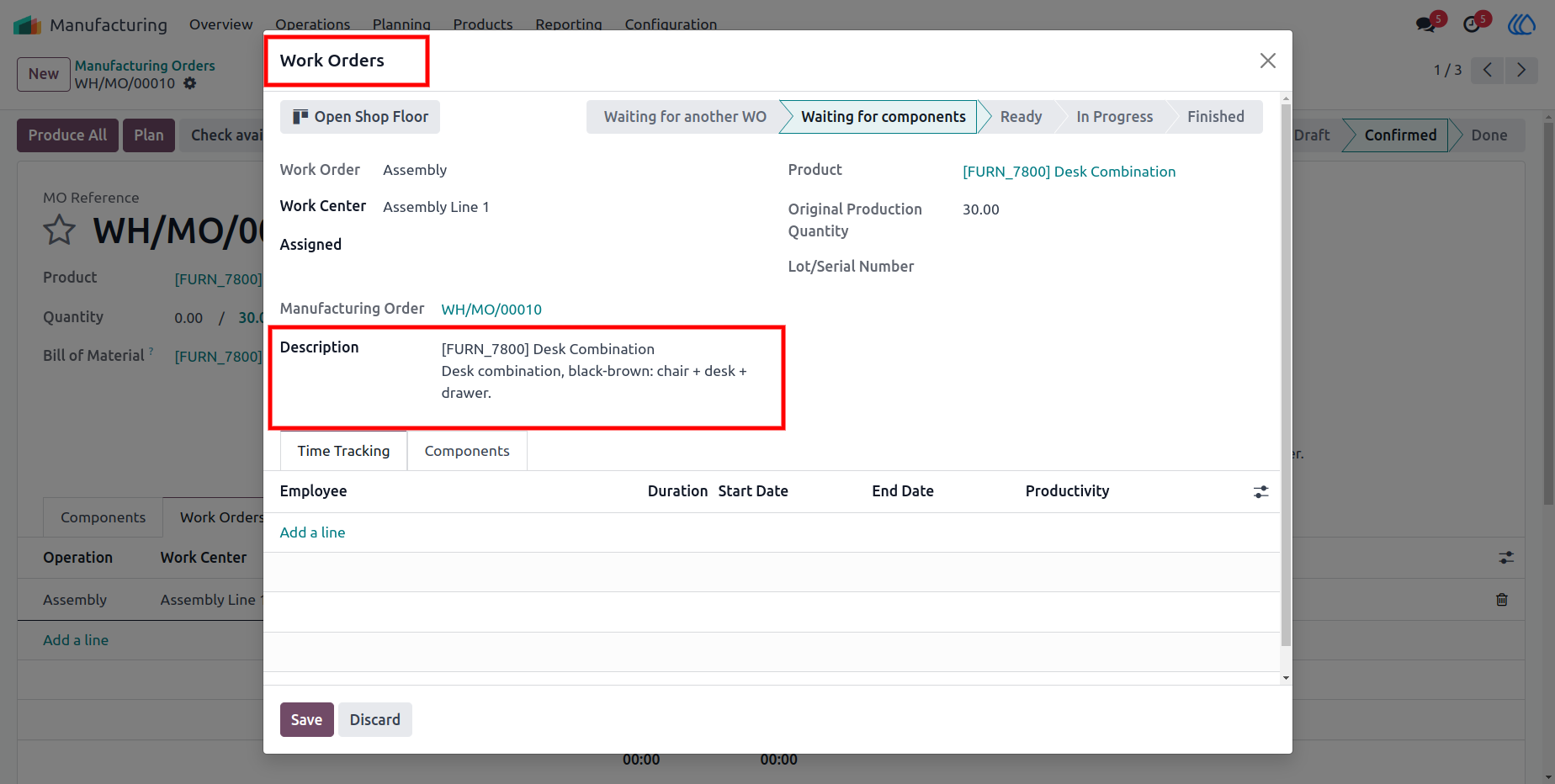Toggle the favorite star on the MO
The image size is (1555, 784).
pos(60,230)
